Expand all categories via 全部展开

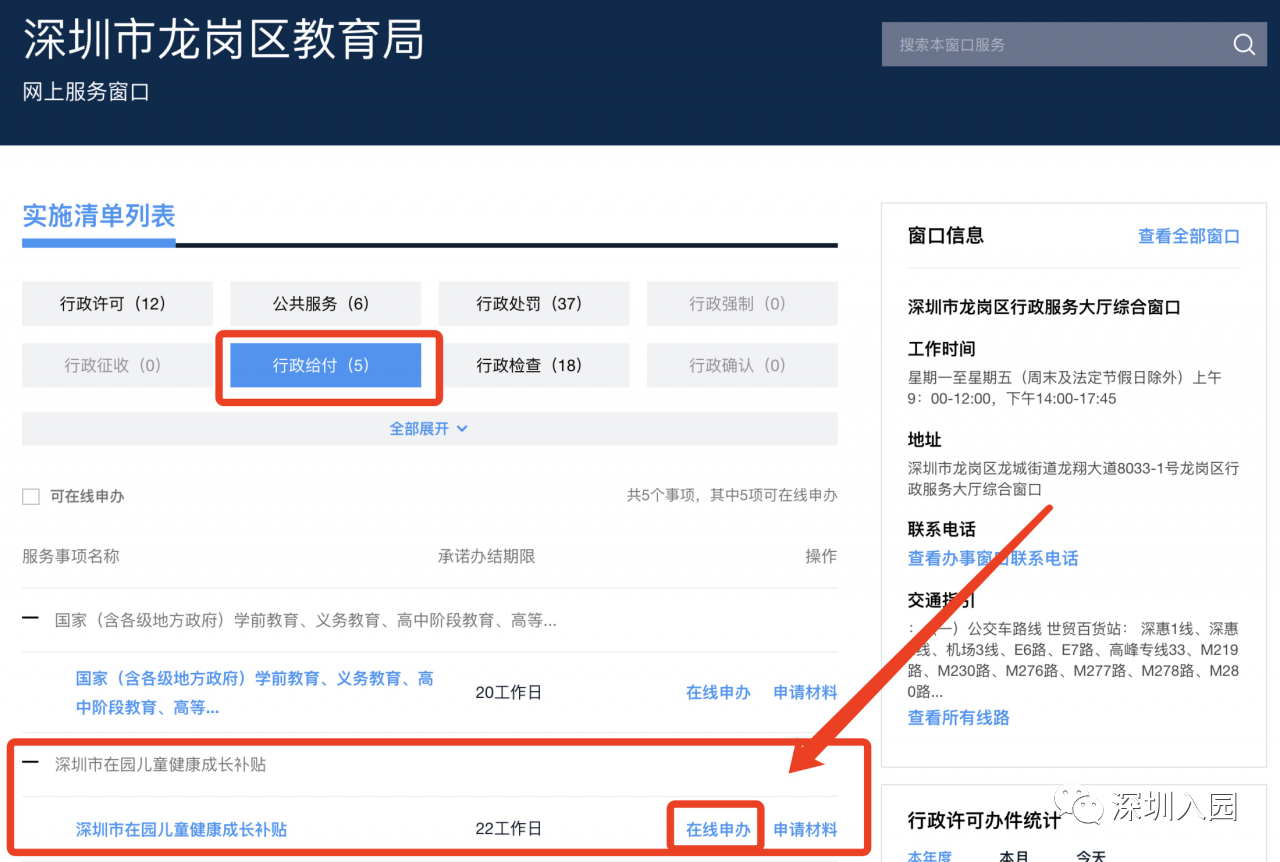point(429,428)
